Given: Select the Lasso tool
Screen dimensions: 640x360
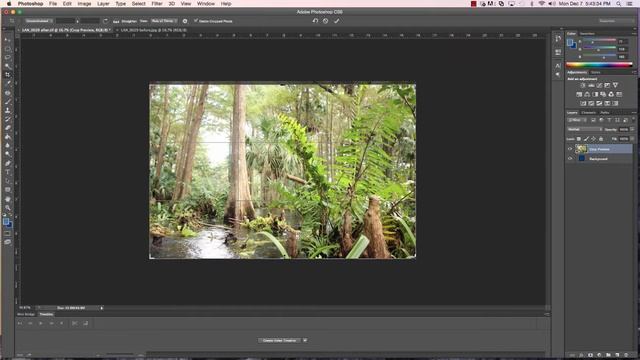Looking at the screenshot, I should [7, 57].
